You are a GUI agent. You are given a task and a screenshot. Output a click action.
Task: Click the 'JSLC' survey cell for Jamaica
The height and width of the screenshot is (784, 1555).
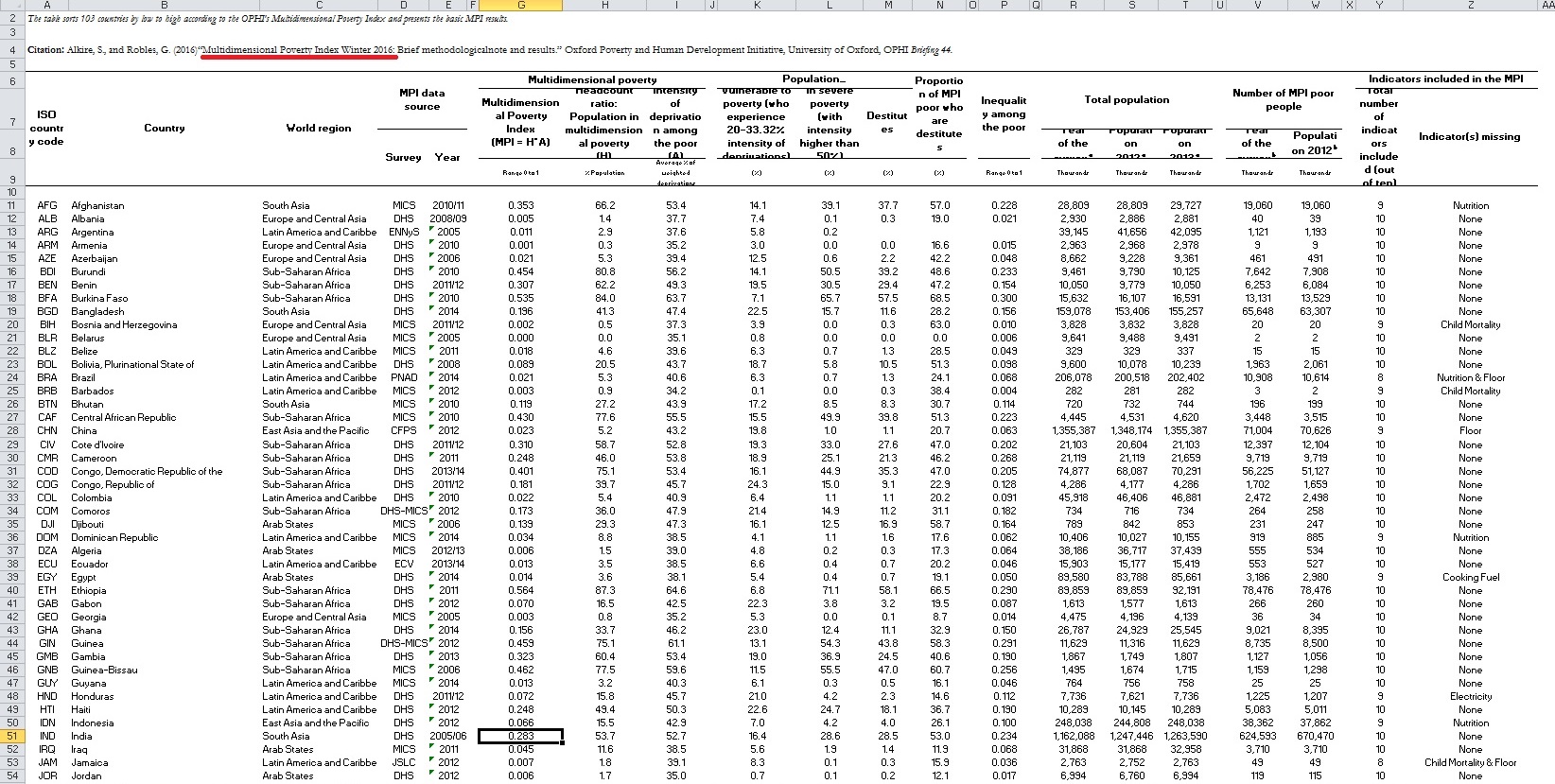coord(403,762)
